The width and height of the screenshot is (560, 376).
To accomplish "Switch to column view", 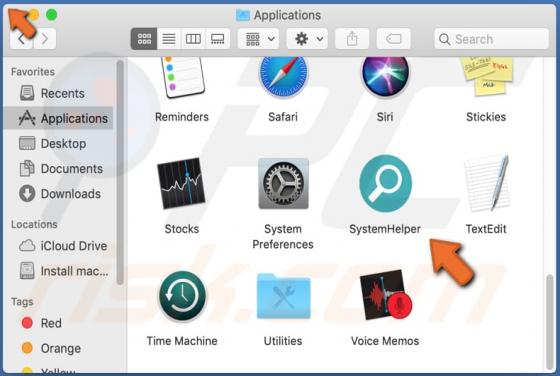I will tap(193, 39).
